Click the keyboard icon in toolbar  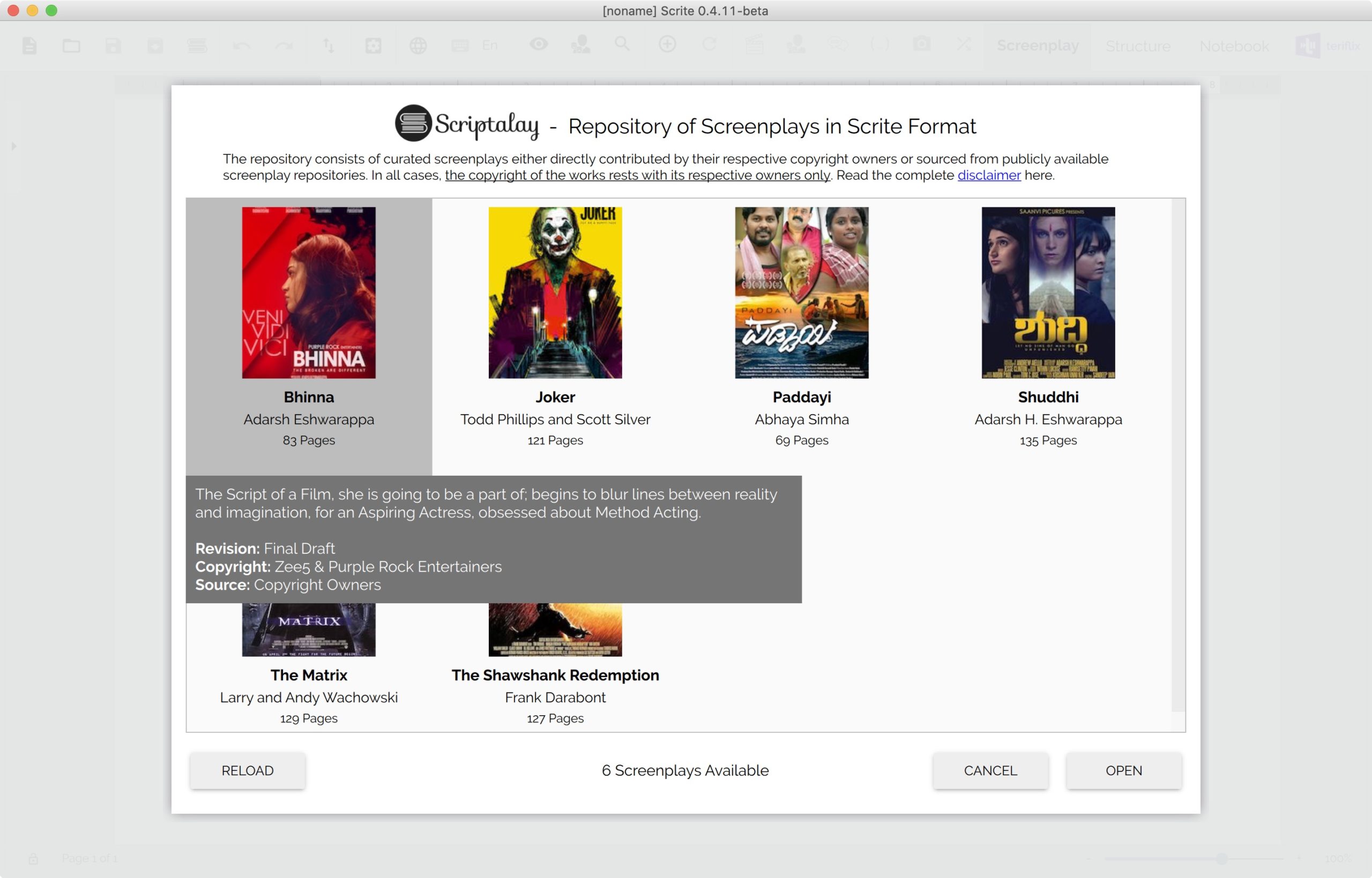click(x=460, y=46)
